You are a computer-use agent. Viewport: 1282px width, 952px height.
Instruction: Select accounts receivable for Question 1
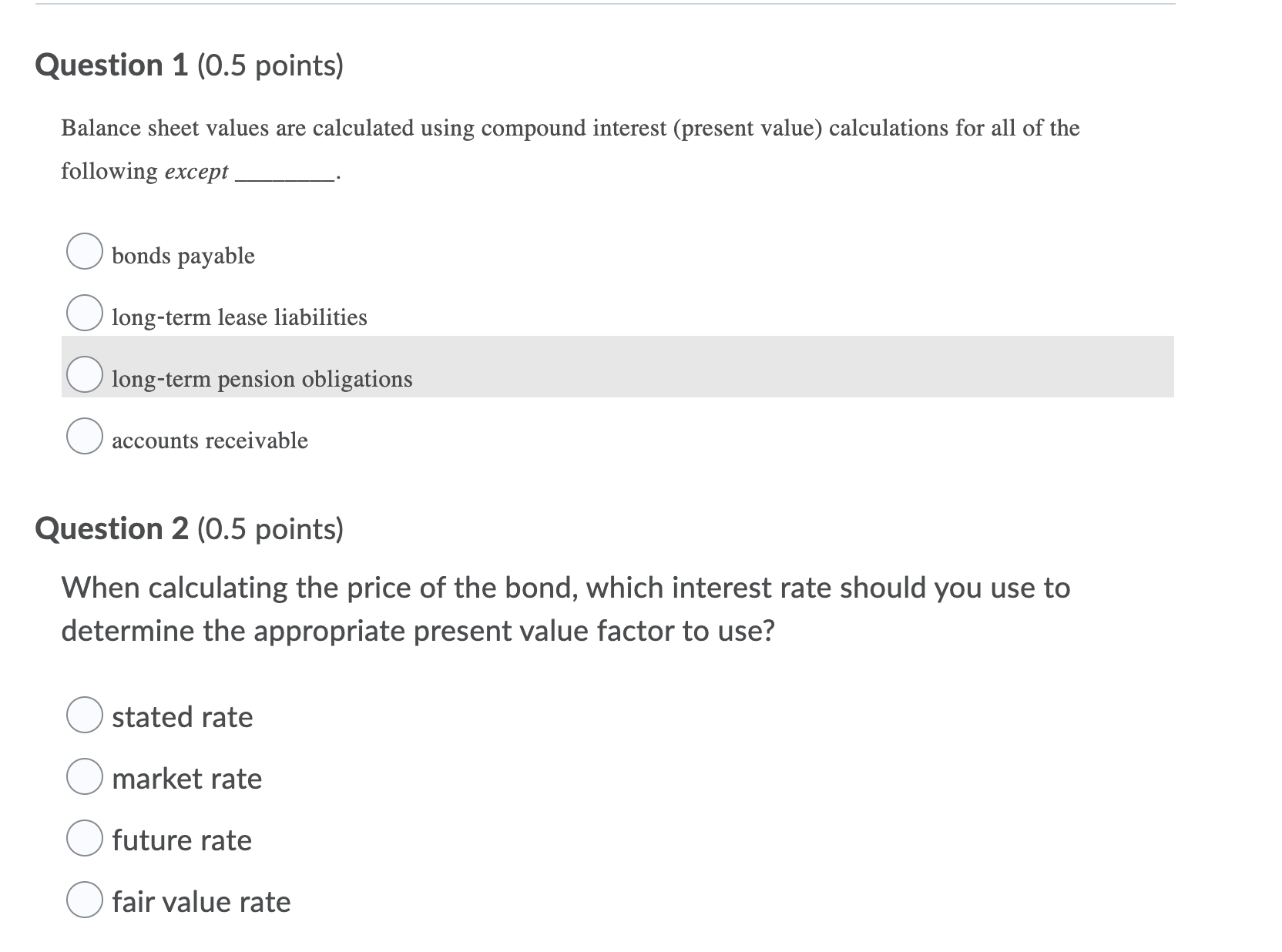[x=85, y=436]
